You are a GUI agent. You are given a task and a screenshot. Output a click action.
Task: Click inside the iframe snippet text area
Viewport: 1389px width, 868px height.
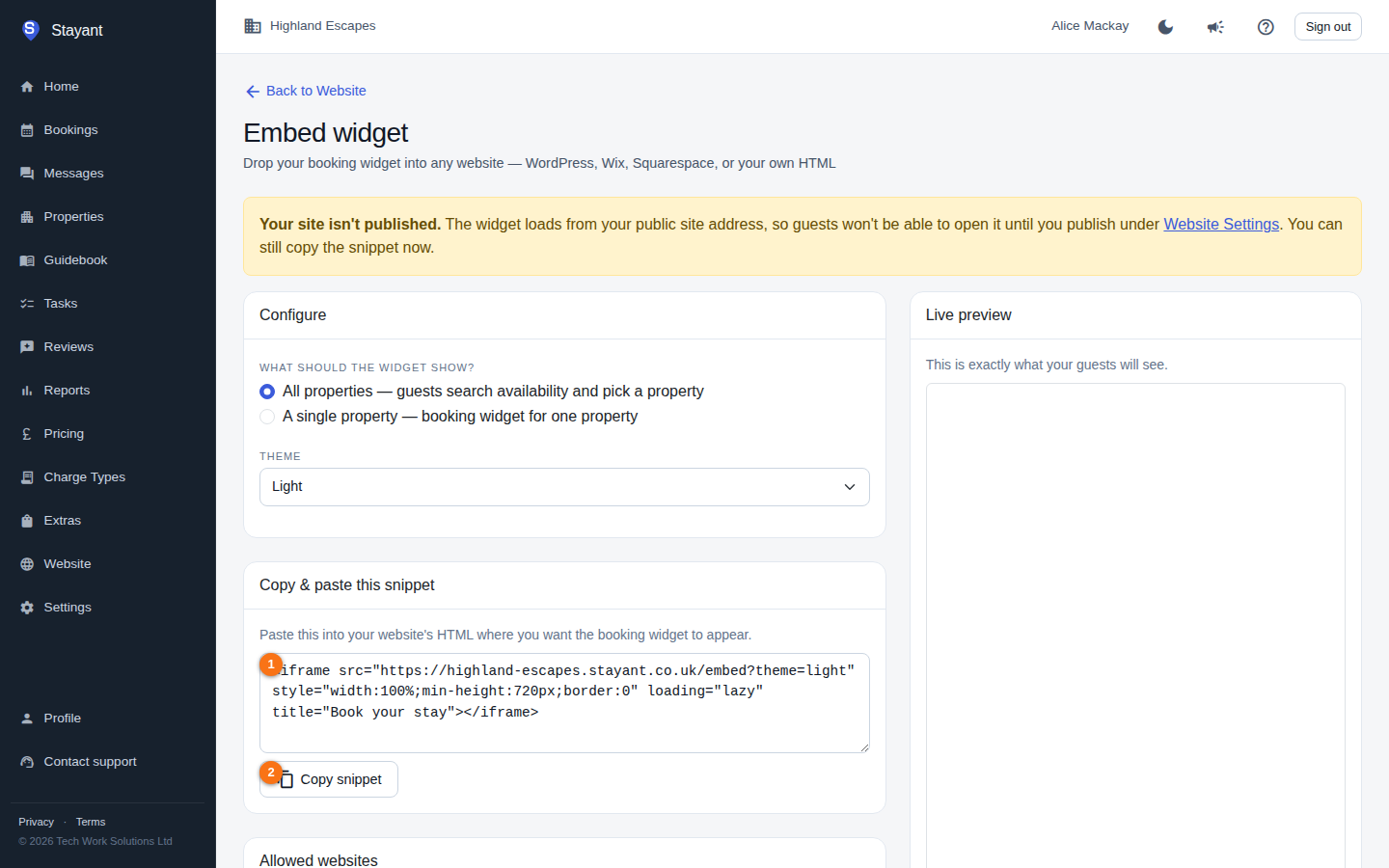point(564,703)
